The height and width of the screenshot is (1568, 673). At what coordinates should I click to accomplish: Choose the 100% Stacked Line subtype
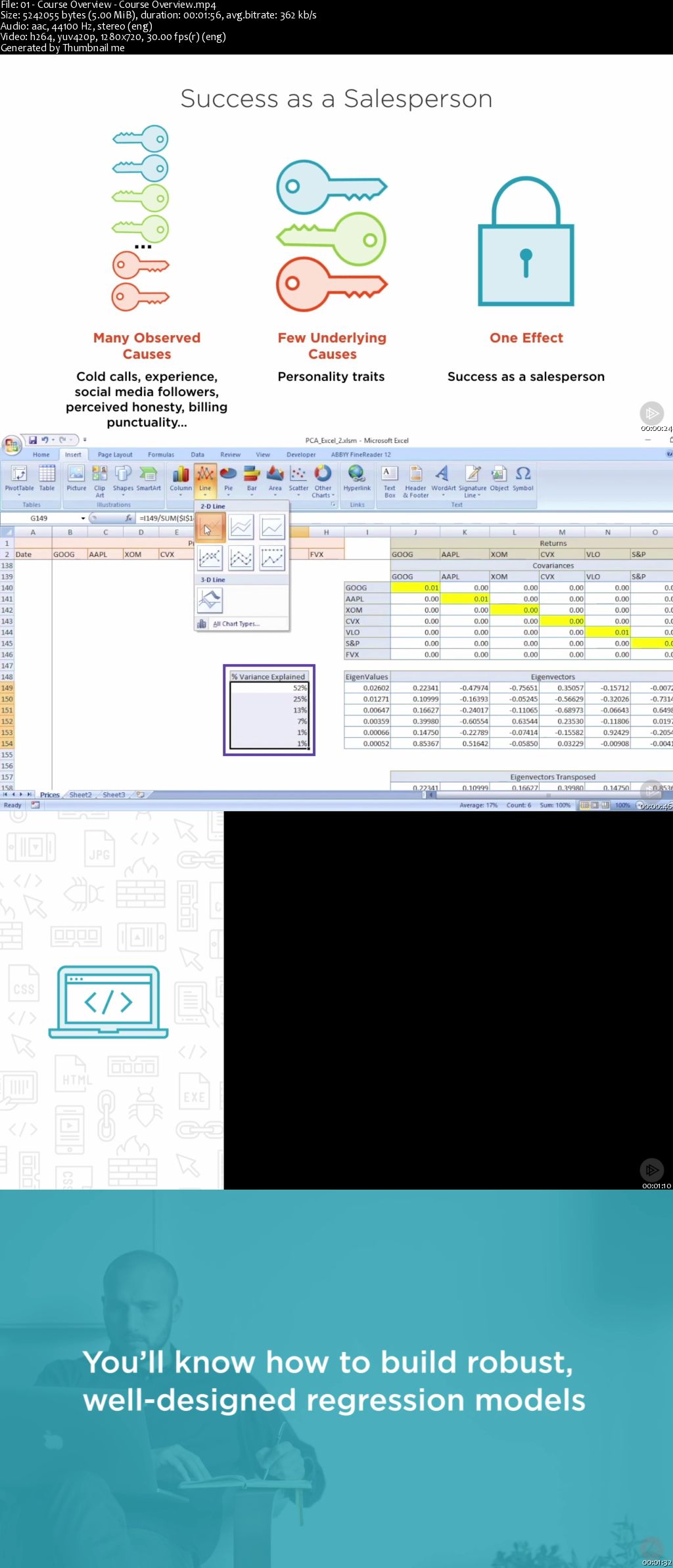tap(272, 527)
